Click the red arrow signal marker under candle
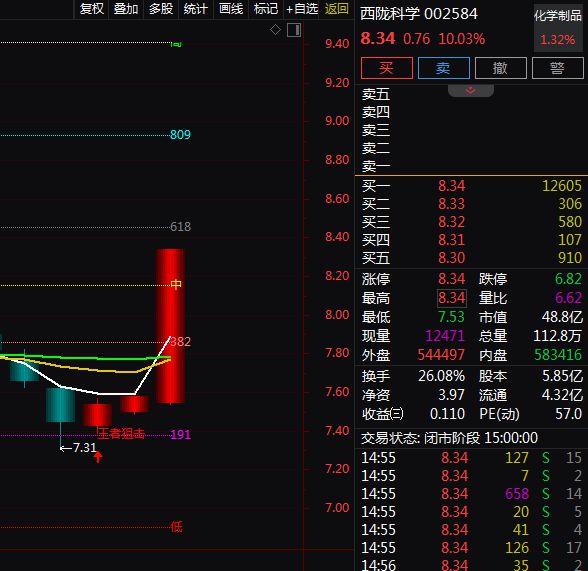The width and height of the screenshot is (588, 571). click(x=98, y=457)
